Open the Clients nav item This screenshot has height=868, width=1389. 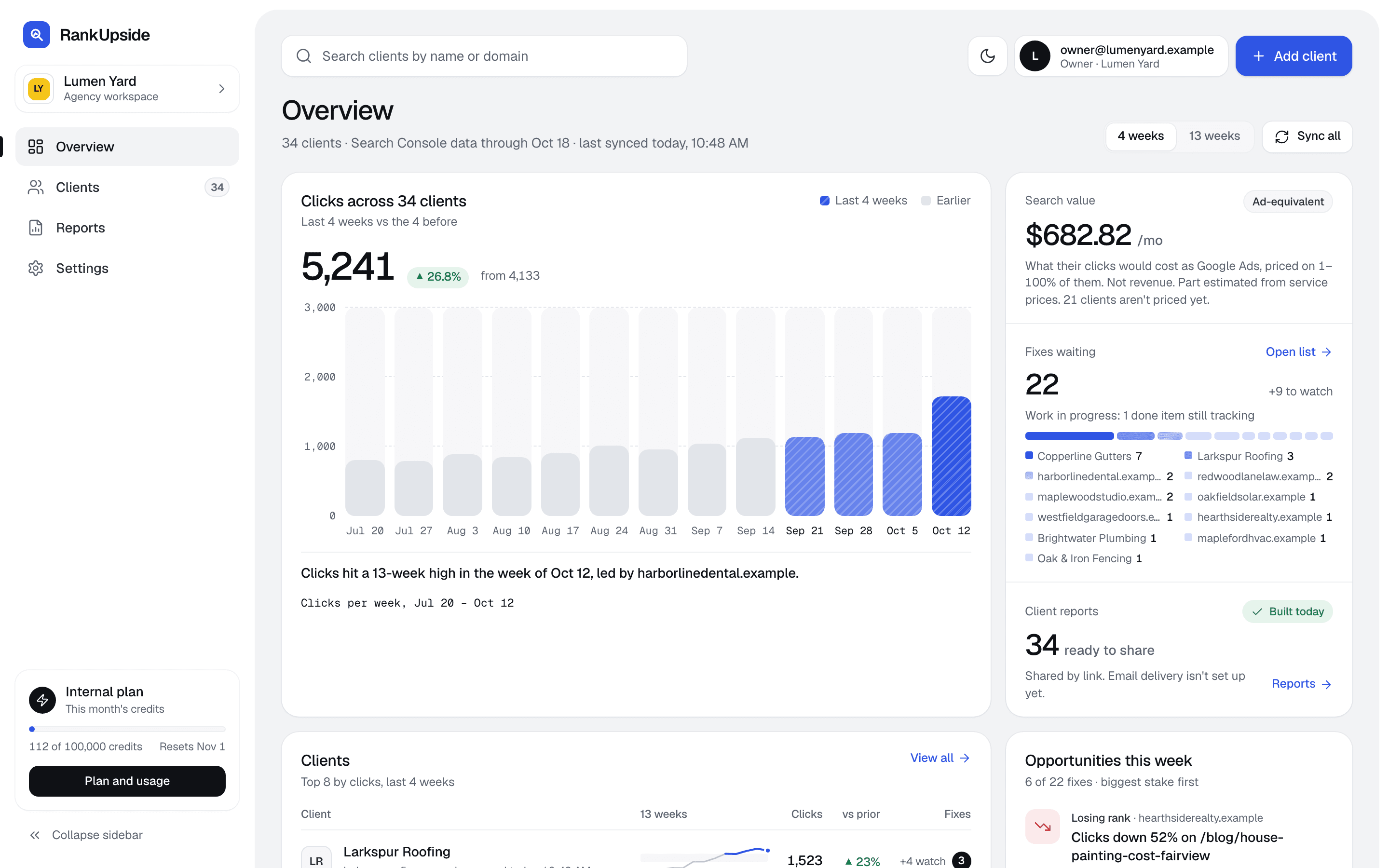coord(127,187)
